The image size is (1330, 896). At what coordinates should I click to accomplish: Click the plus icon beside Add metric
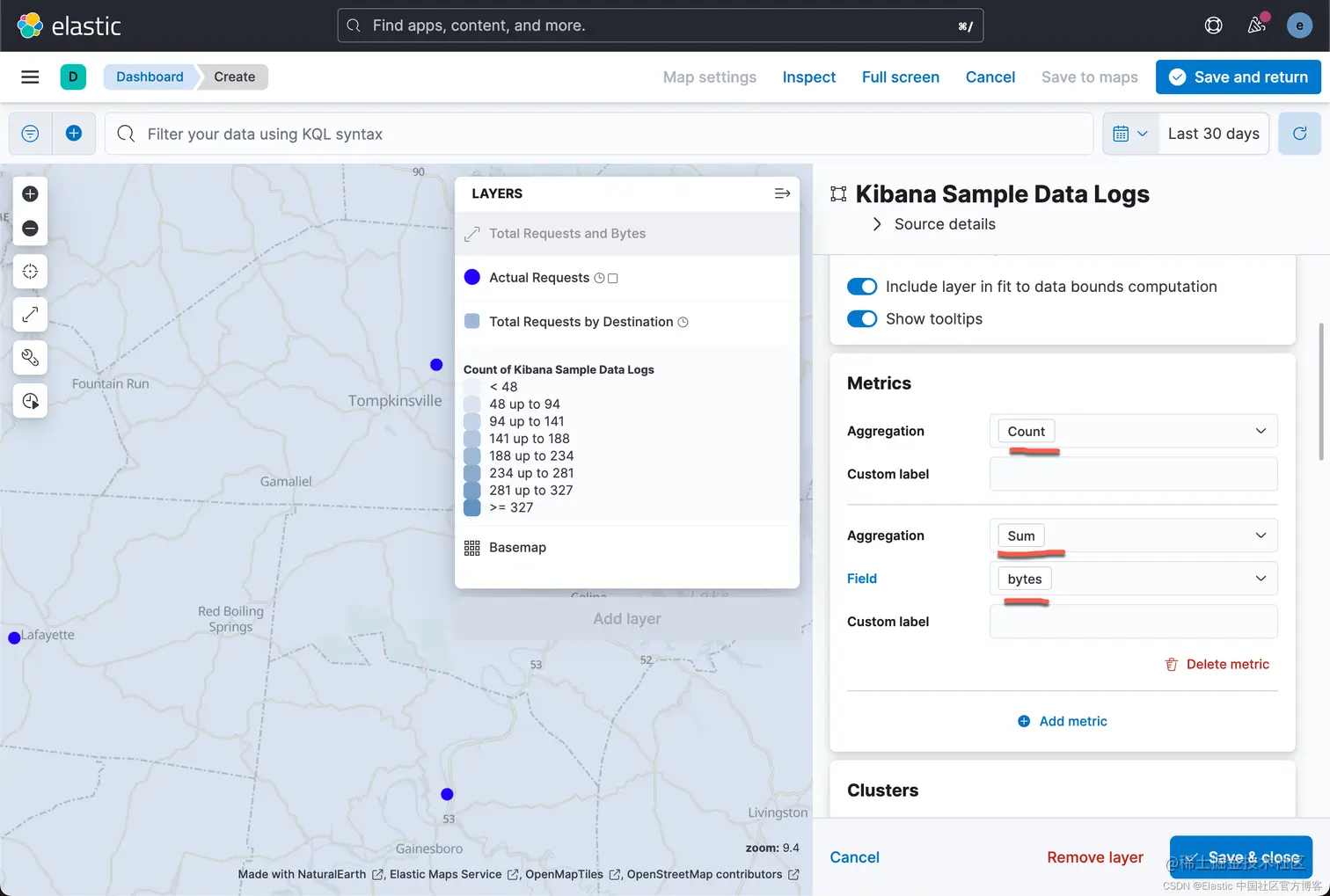click(x=1024, y=721)
